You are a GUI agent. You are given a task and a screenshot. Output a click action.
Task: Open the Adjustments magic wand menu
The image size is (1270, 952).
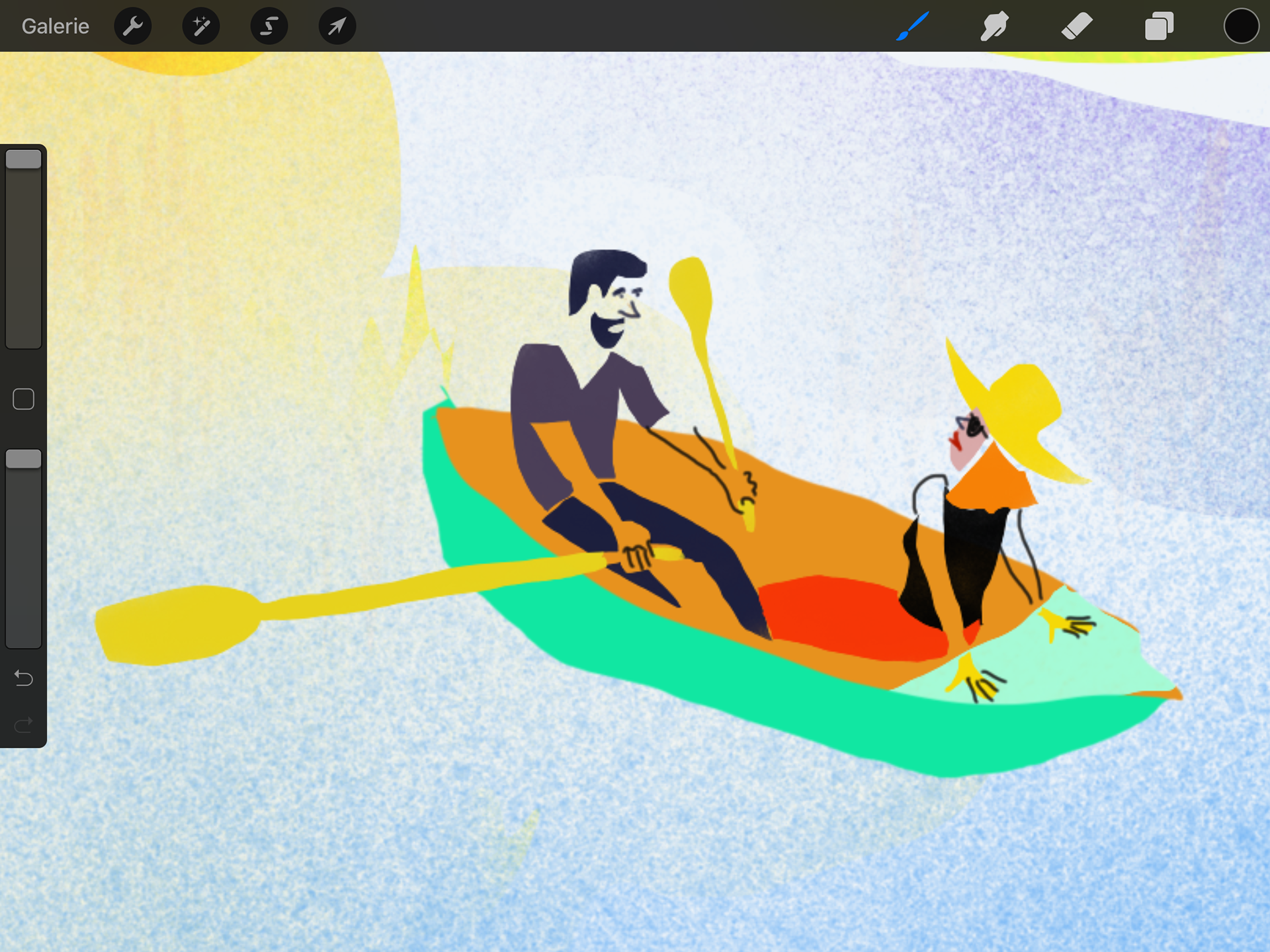click(201, 26)
